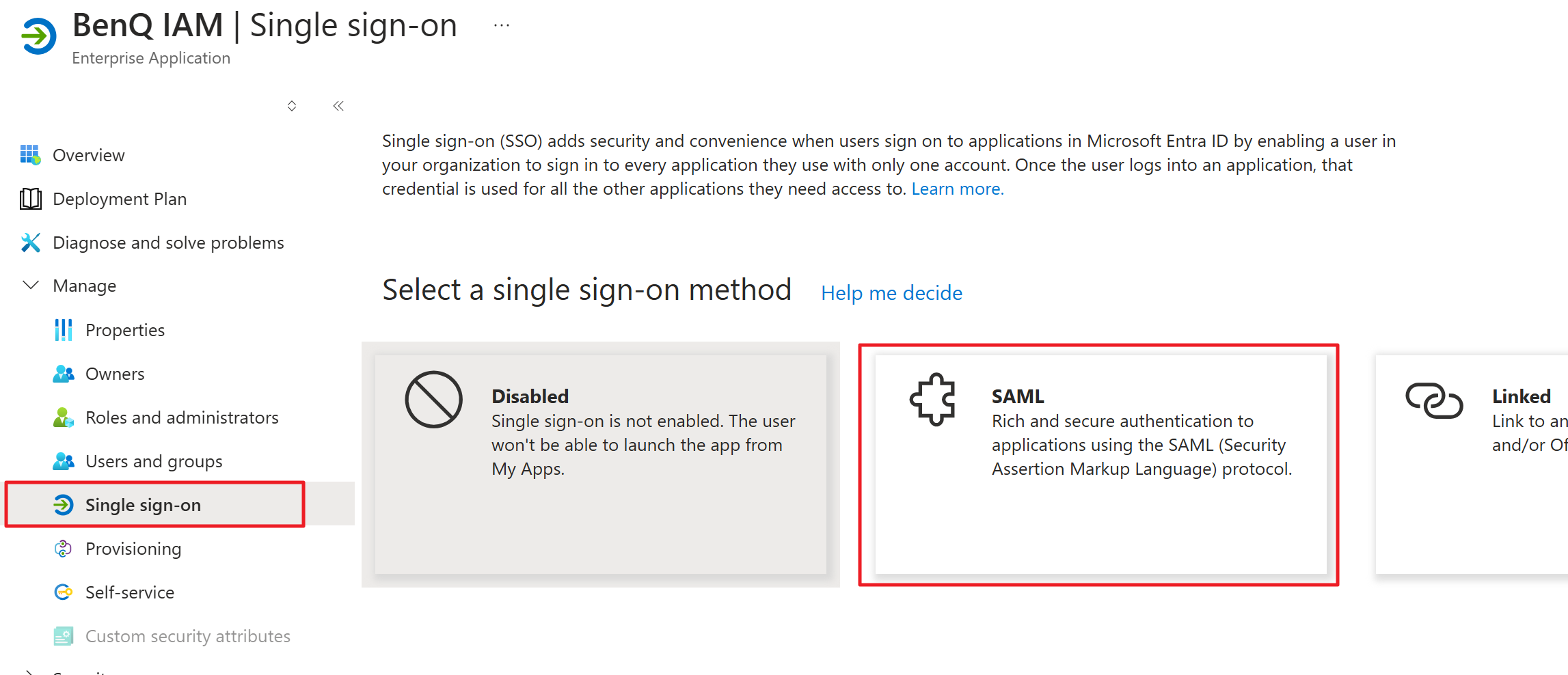
Task: Click the Provisioning sync icon
Action: coord(63,549)
